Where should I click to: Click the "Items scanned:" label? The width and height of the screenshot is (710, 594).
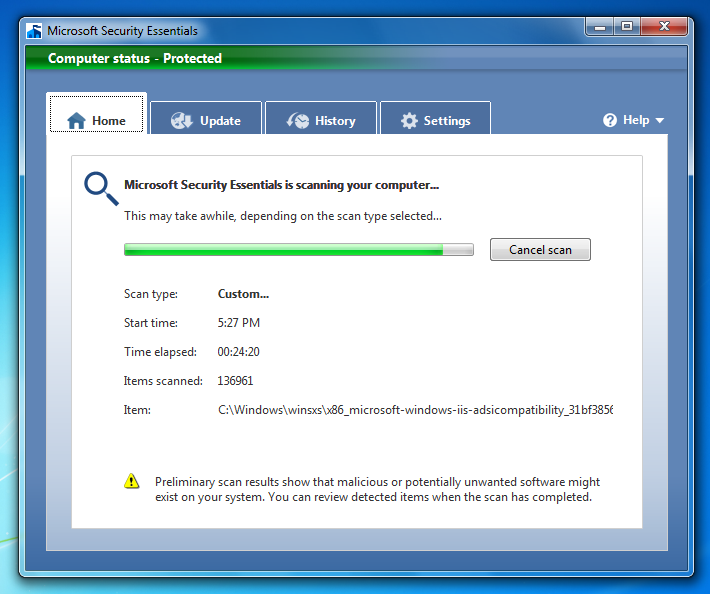[163, 381]
